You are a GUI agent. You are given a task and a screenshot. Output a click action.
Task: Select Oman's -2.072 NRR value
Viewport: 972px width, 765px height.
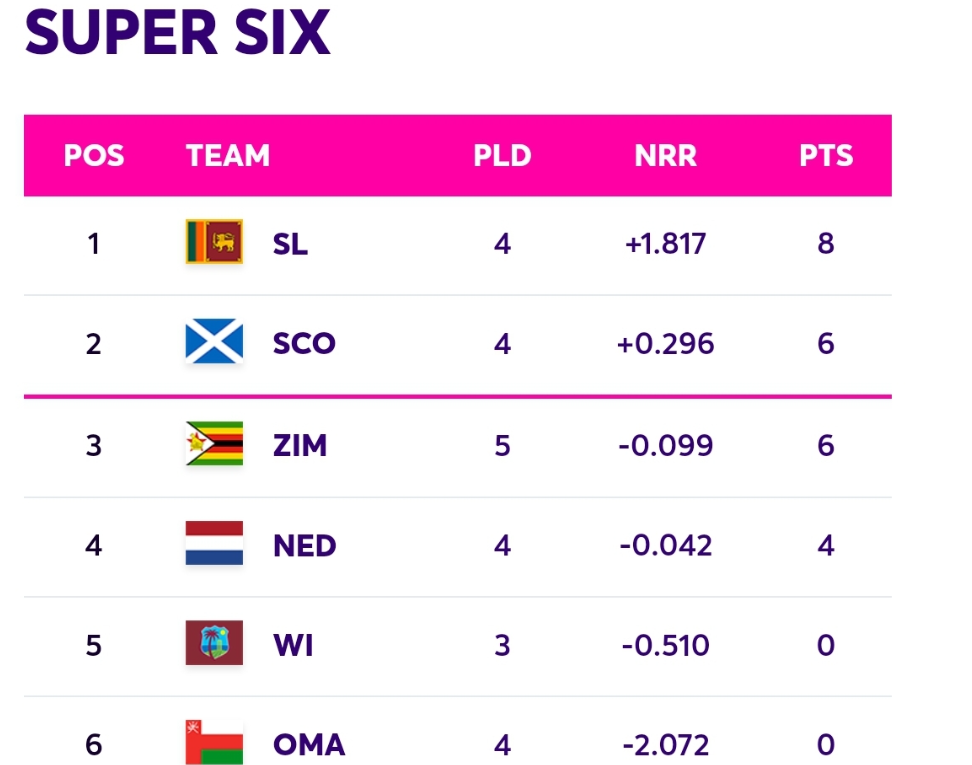click(x=665, y=745)
